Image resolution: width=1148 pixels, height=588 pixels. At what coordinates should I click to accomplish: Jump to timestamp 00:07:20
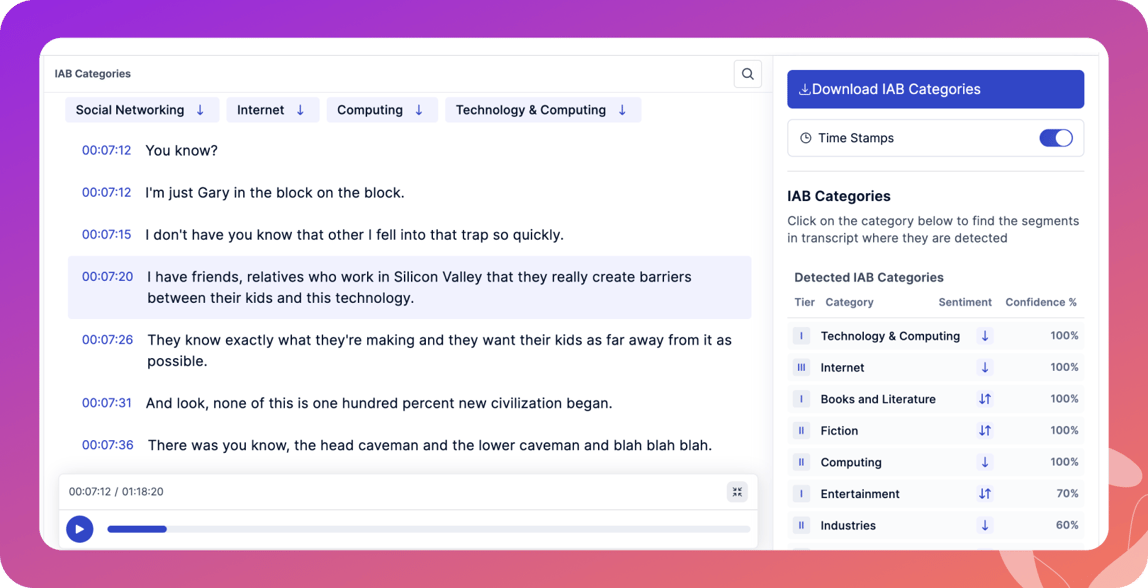click(107, 276)
